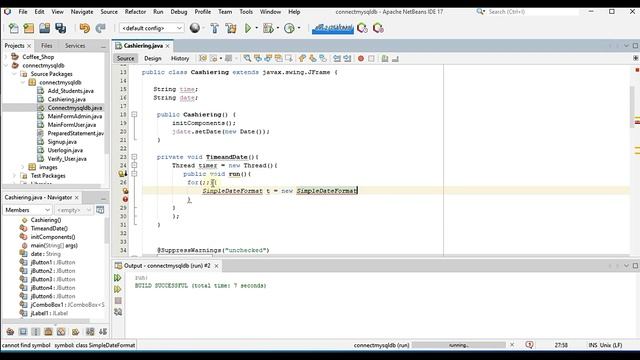Image resolution: width=640 pixels, height=360 pixels.
Task: Switch to the History view
Action: tap(180, 58)
